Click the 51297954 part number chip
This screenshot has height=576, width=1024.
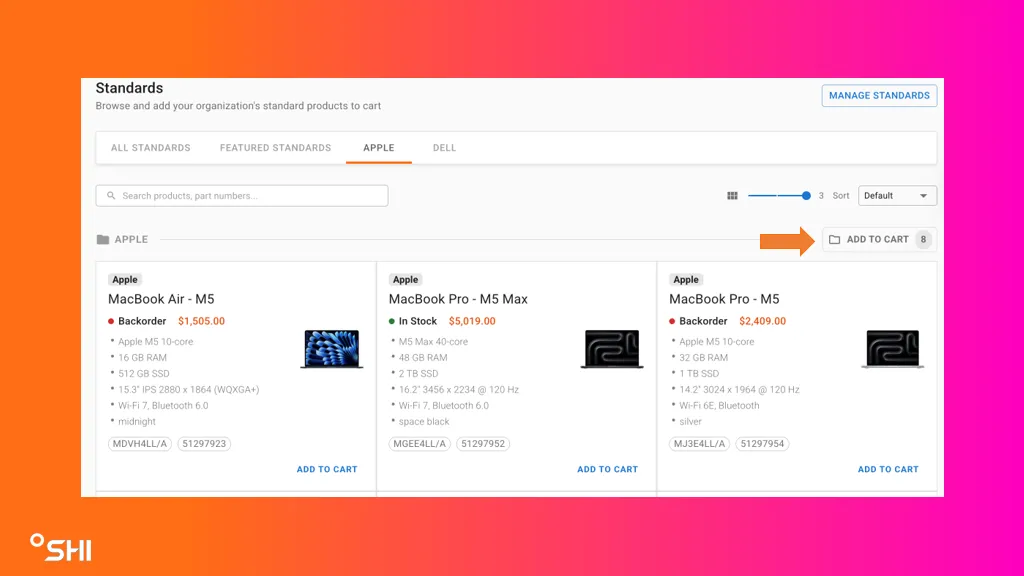[763, 443]
